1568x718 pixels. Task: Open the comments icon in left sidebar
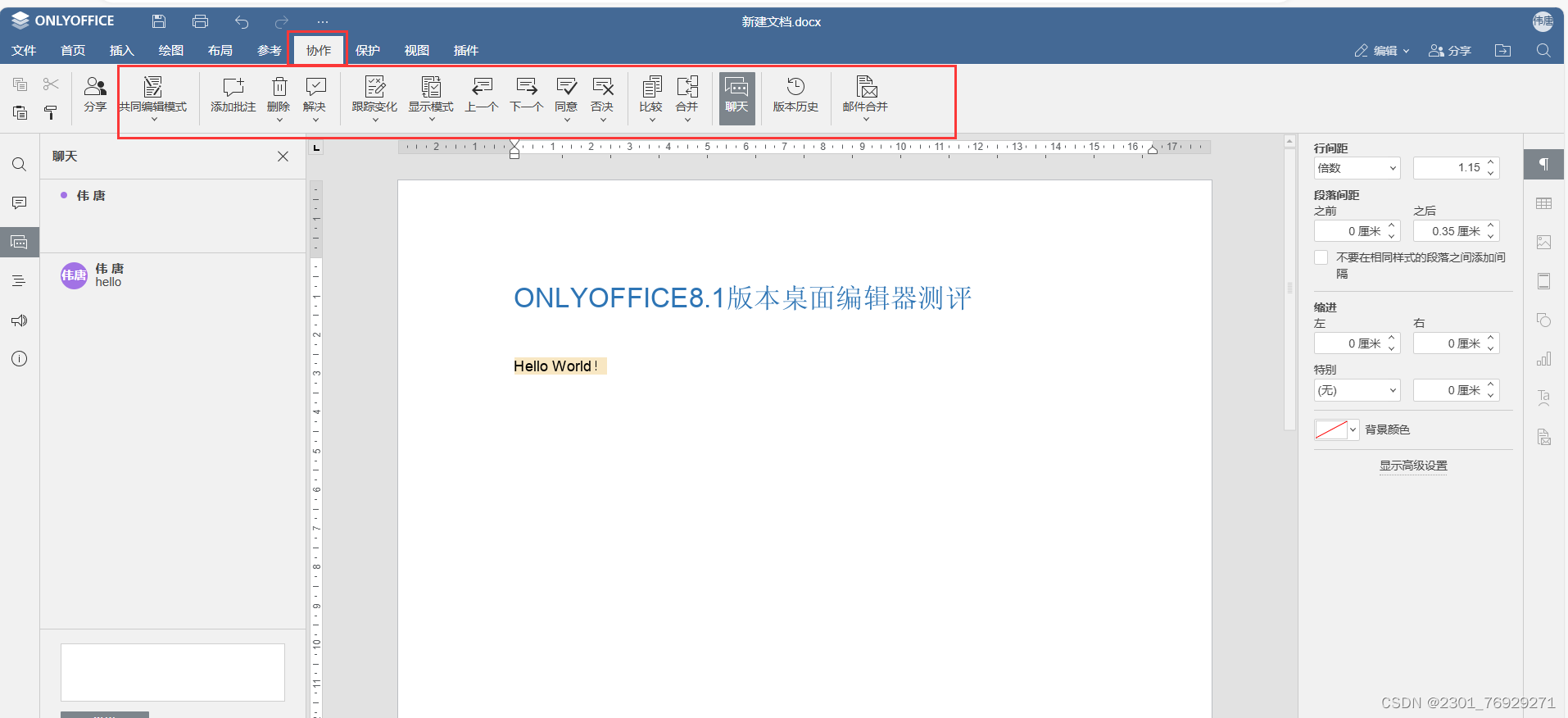click(20, 202)
